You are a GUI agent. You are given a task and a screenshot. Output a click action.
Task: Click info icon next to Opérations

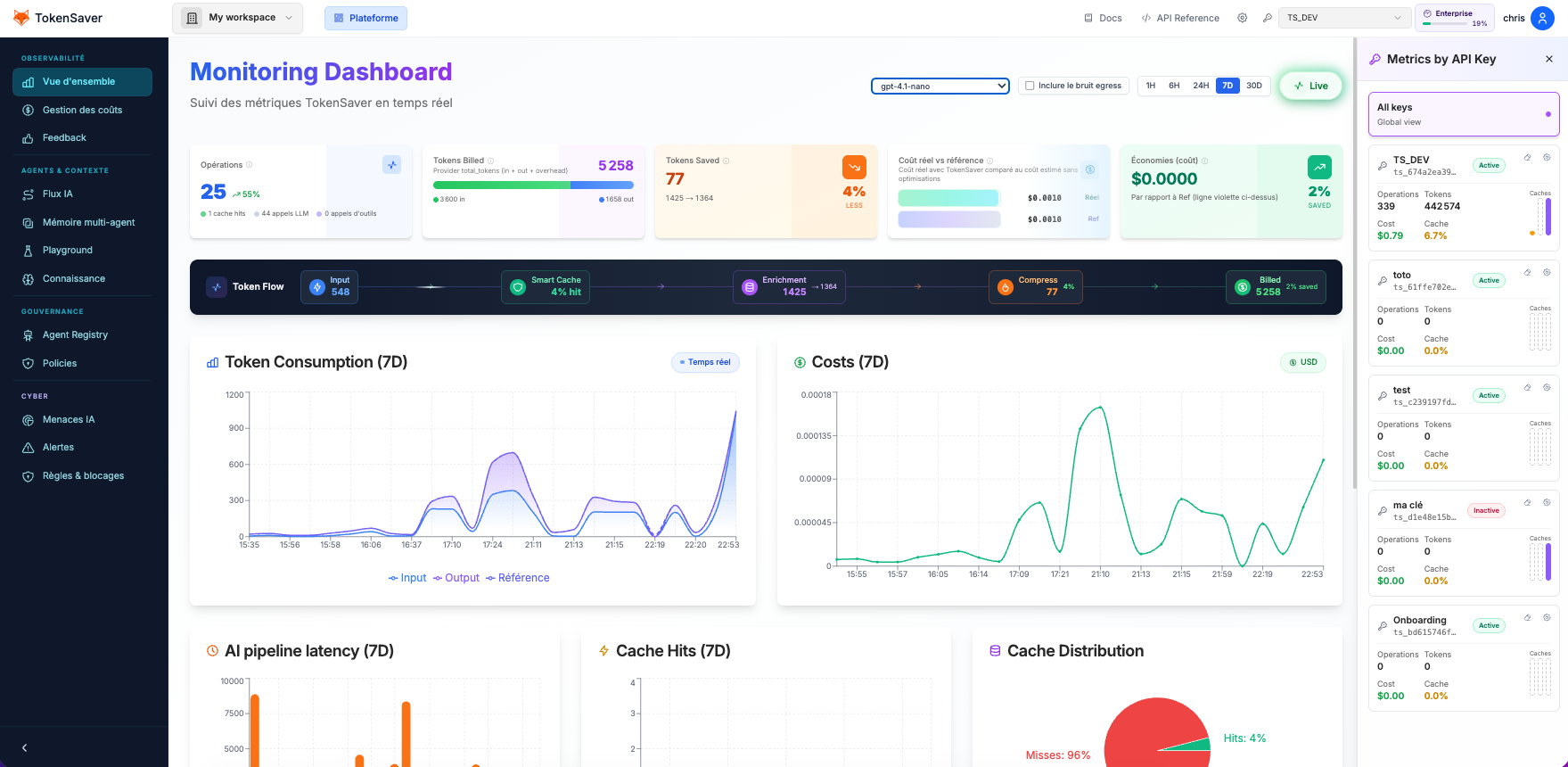[x=249, y=164]
